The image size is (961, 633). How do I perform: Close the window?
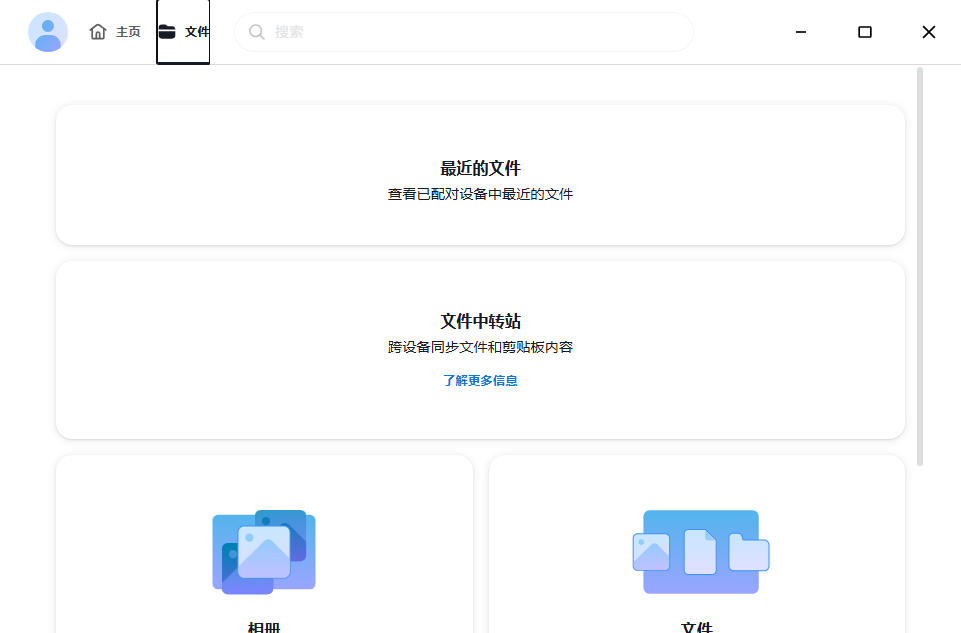tap(929, 32)
